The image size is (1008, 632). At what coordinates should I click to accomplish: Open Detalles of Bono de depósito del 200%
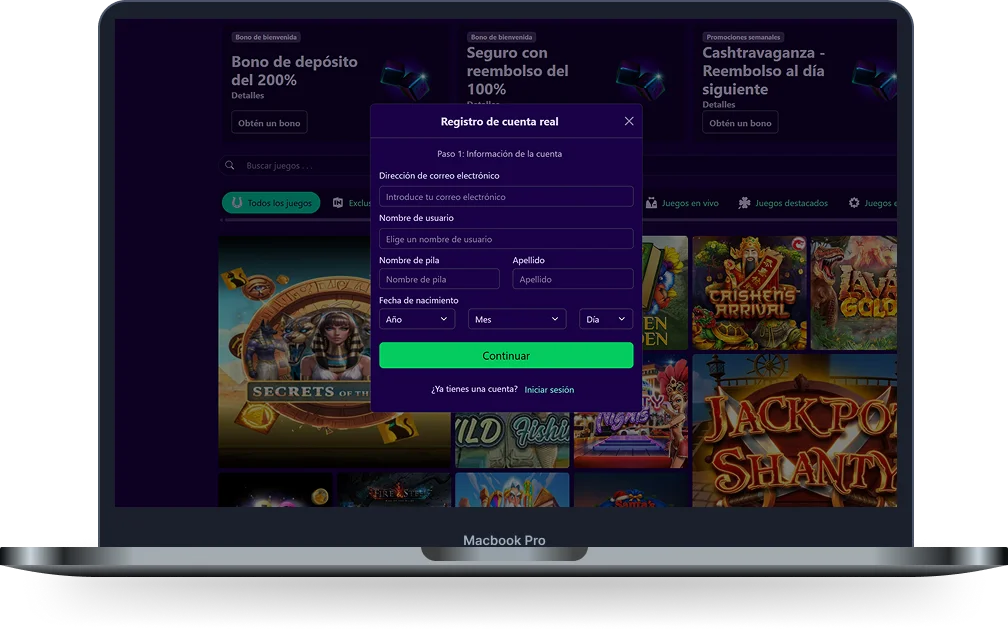coord(248,95)
